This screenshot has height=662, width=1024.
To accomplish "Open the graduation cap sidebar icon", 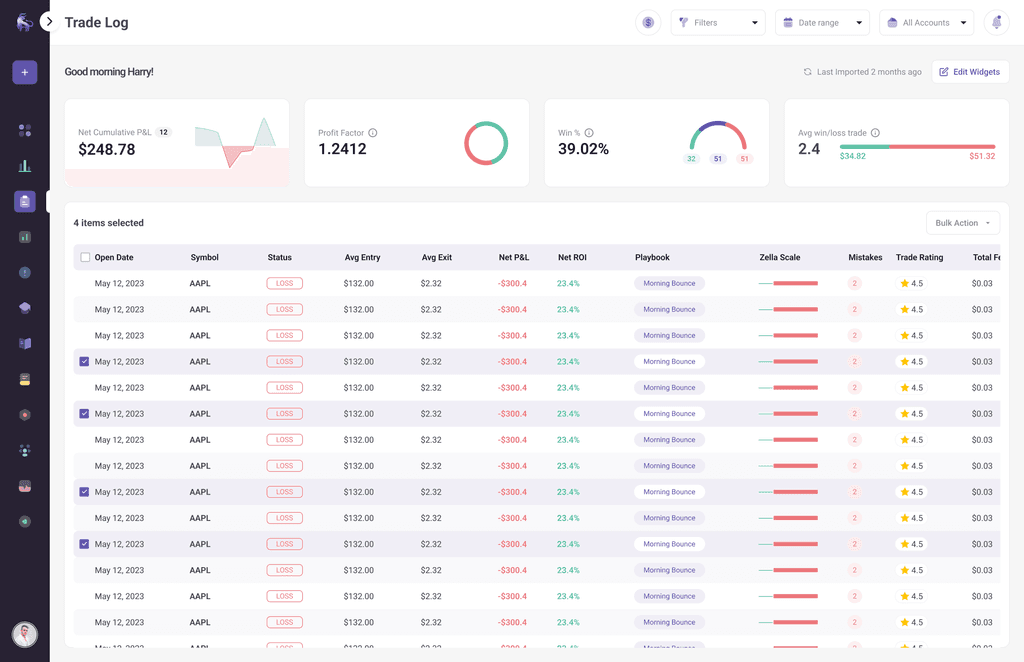I will tap(25, 307).
